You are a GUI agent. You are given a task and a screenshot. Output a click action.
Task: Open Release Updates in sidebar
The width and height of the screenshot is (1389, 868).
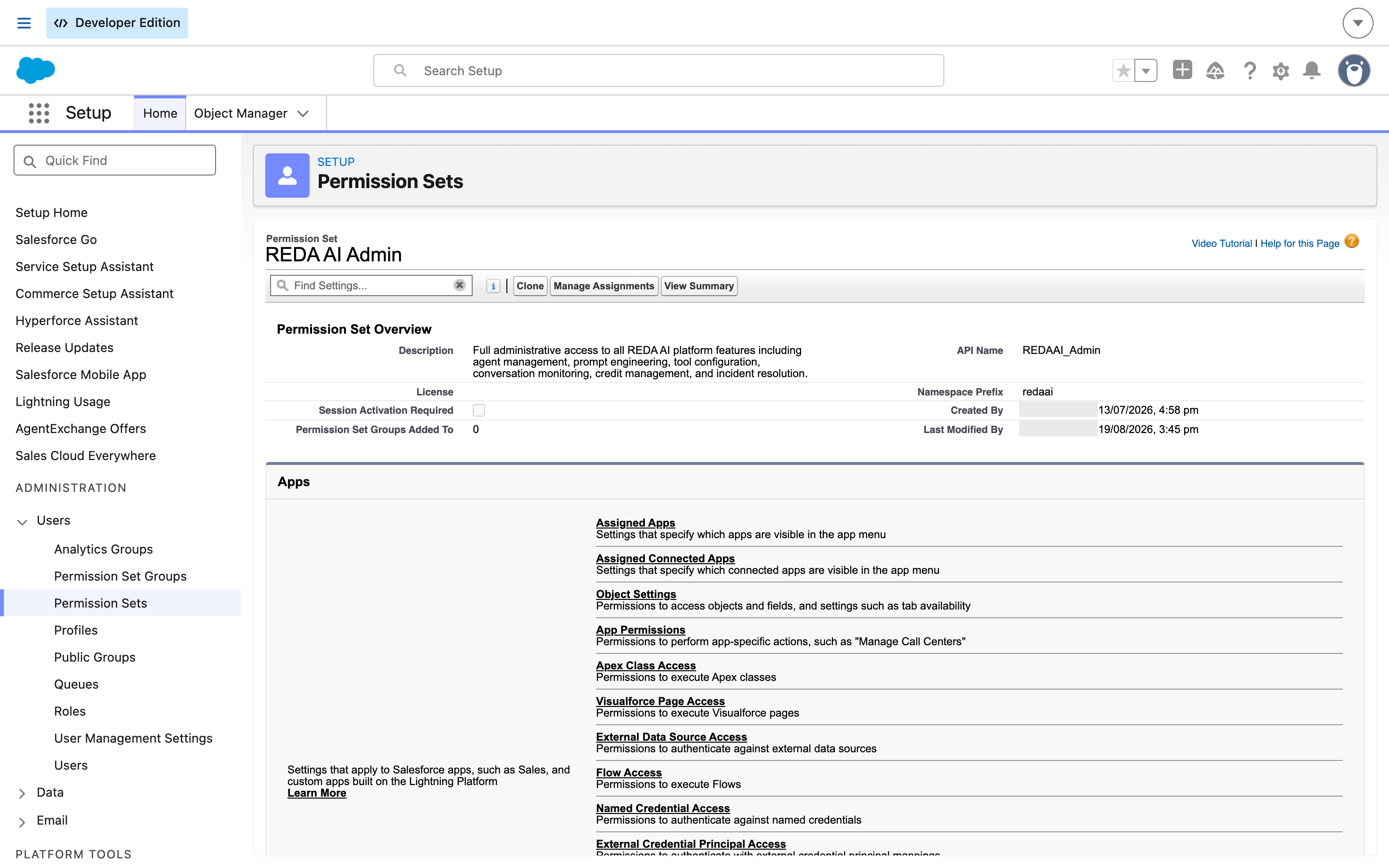(64, 347)
